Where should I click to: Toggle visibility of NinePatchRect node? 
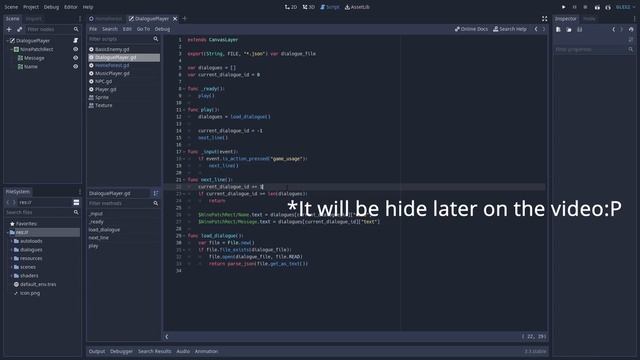pyautogui.click(x=76, y=49)
